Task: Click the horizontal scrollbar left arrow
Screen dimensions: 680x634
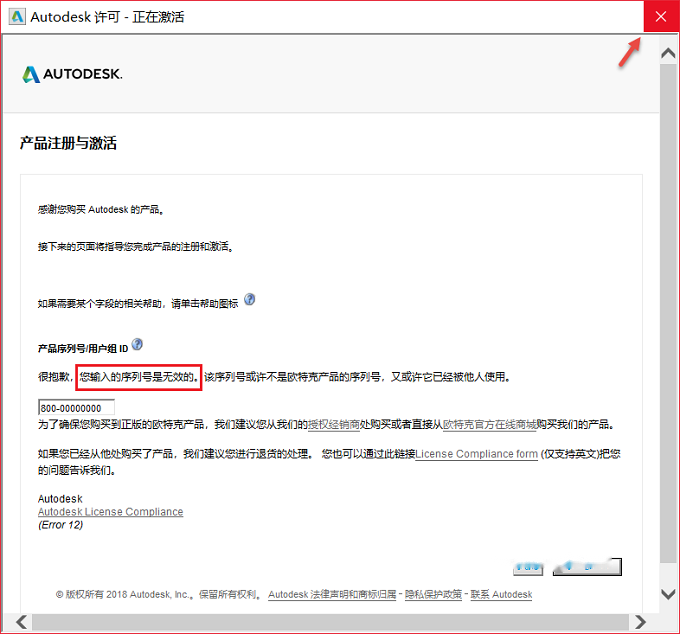Action: coord(21,622)
